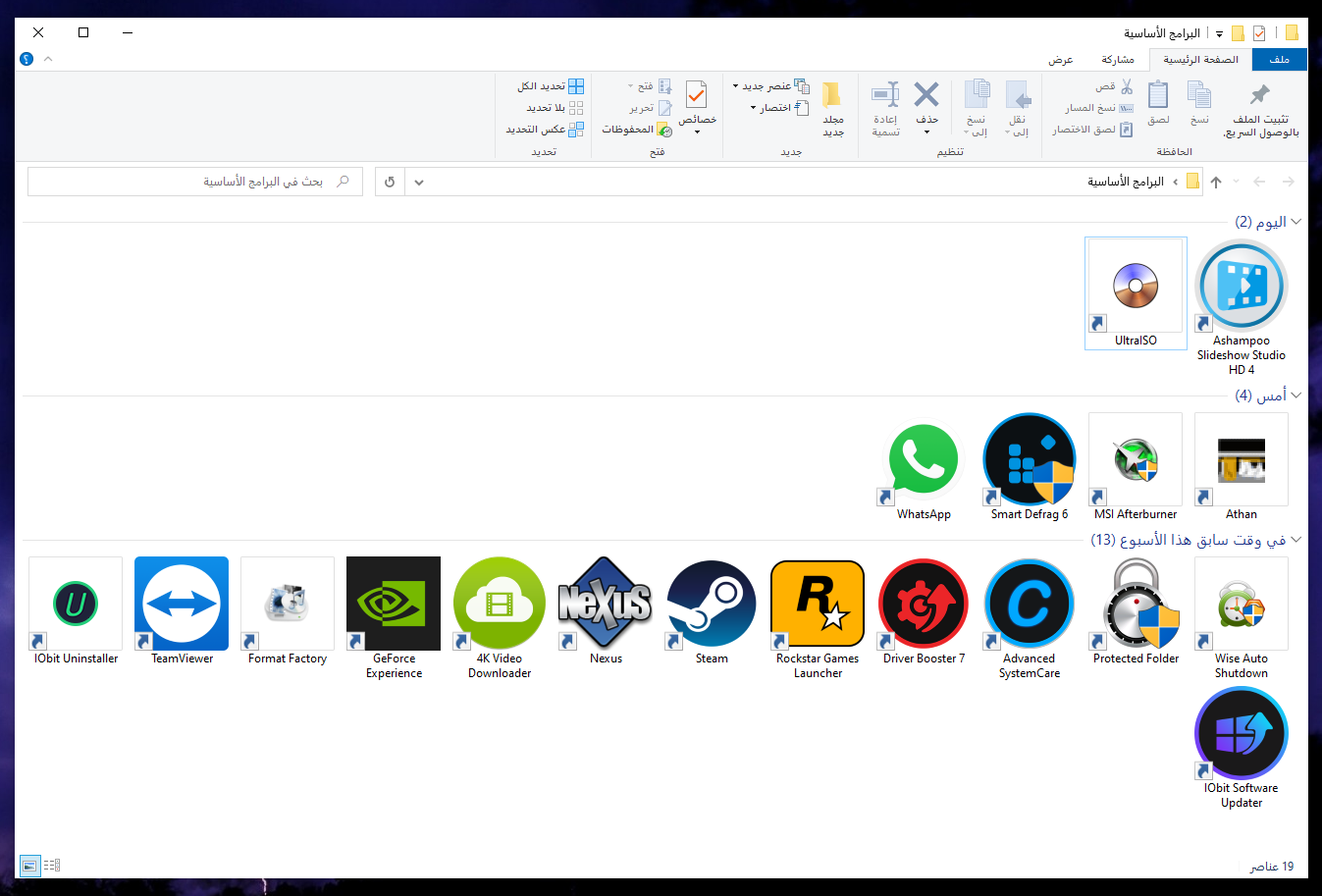Click the Cut (قص) scissors button
This screenshot has height=896, width=1322.
1114,86
